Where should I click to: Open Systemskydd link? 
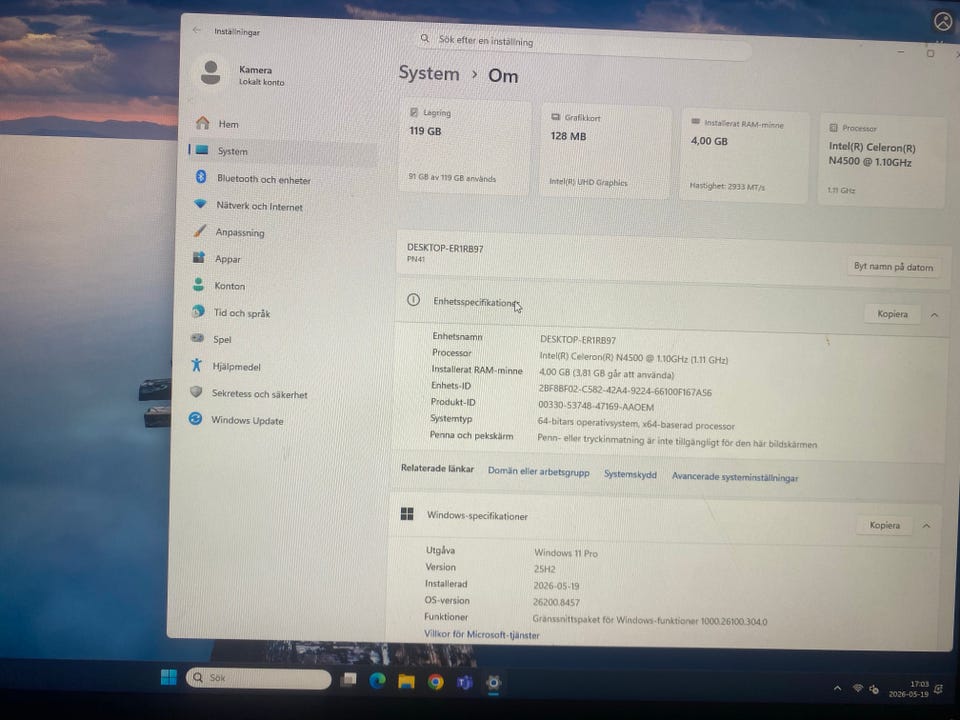coord(630,474)
